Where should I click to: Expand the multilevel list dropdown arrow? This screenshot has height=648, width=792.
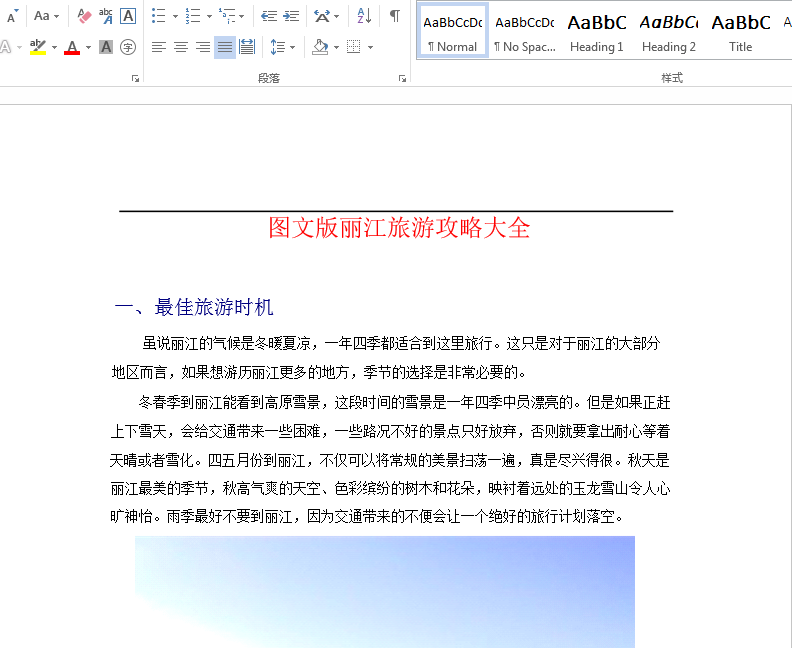click(x=241, y=17)
